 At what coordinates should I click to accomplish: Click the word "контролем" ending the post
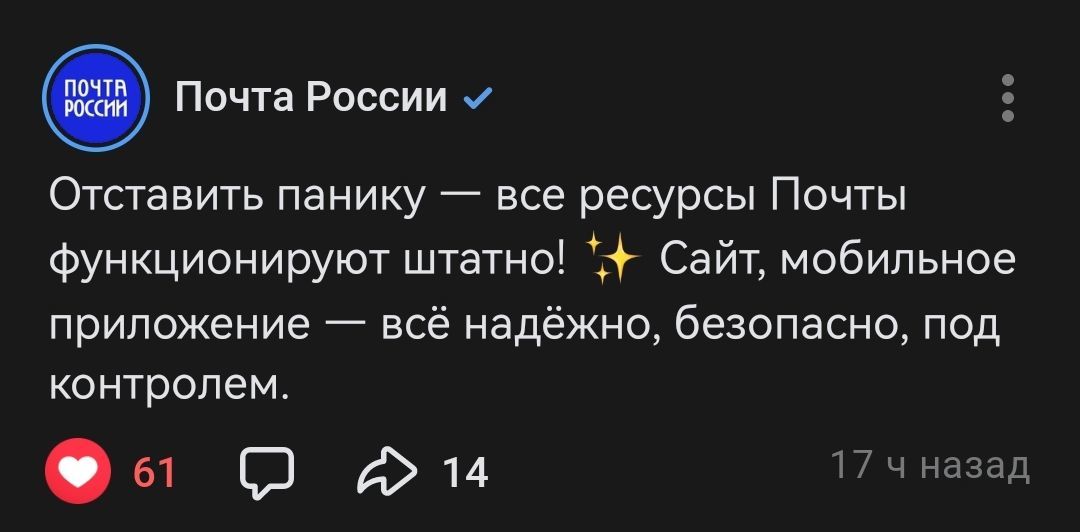click(x=167, y=383)
